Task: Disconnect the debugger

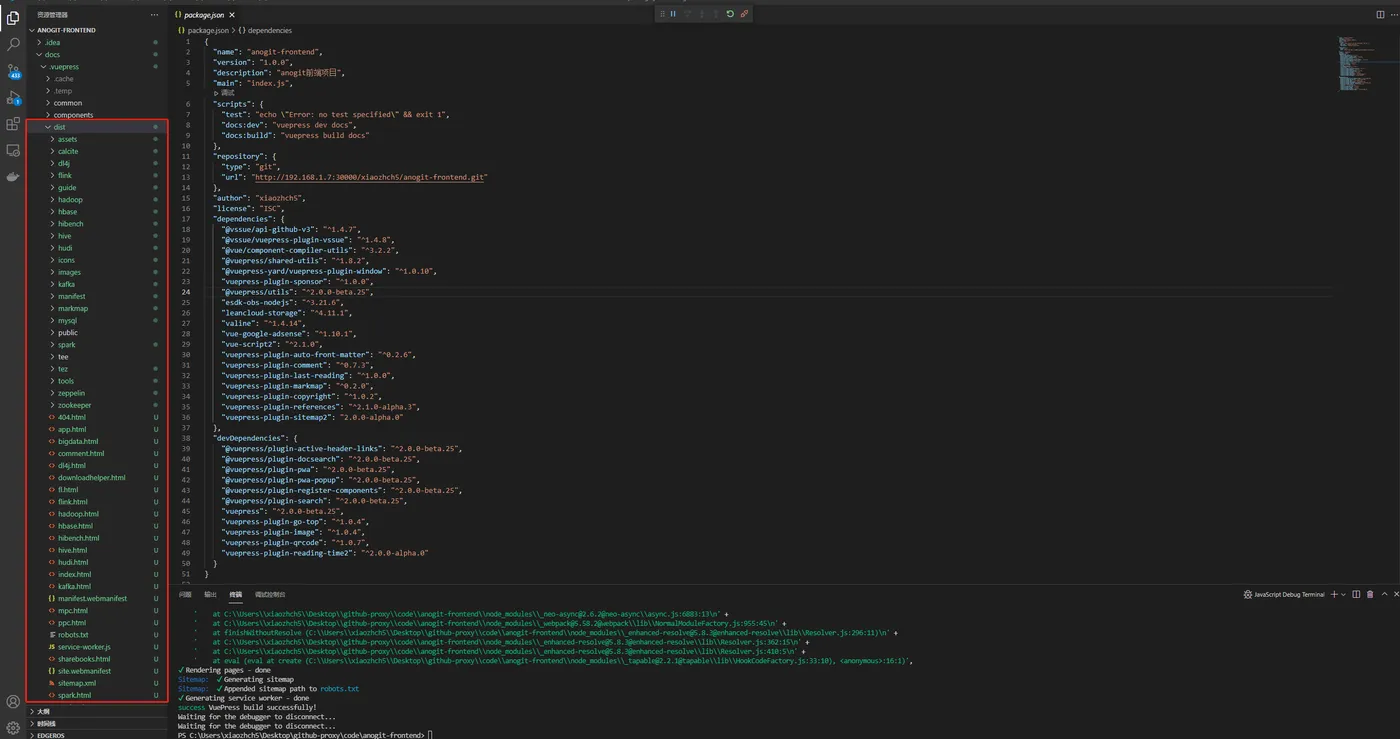Action: pyautogui.click(x=744, y=14)
